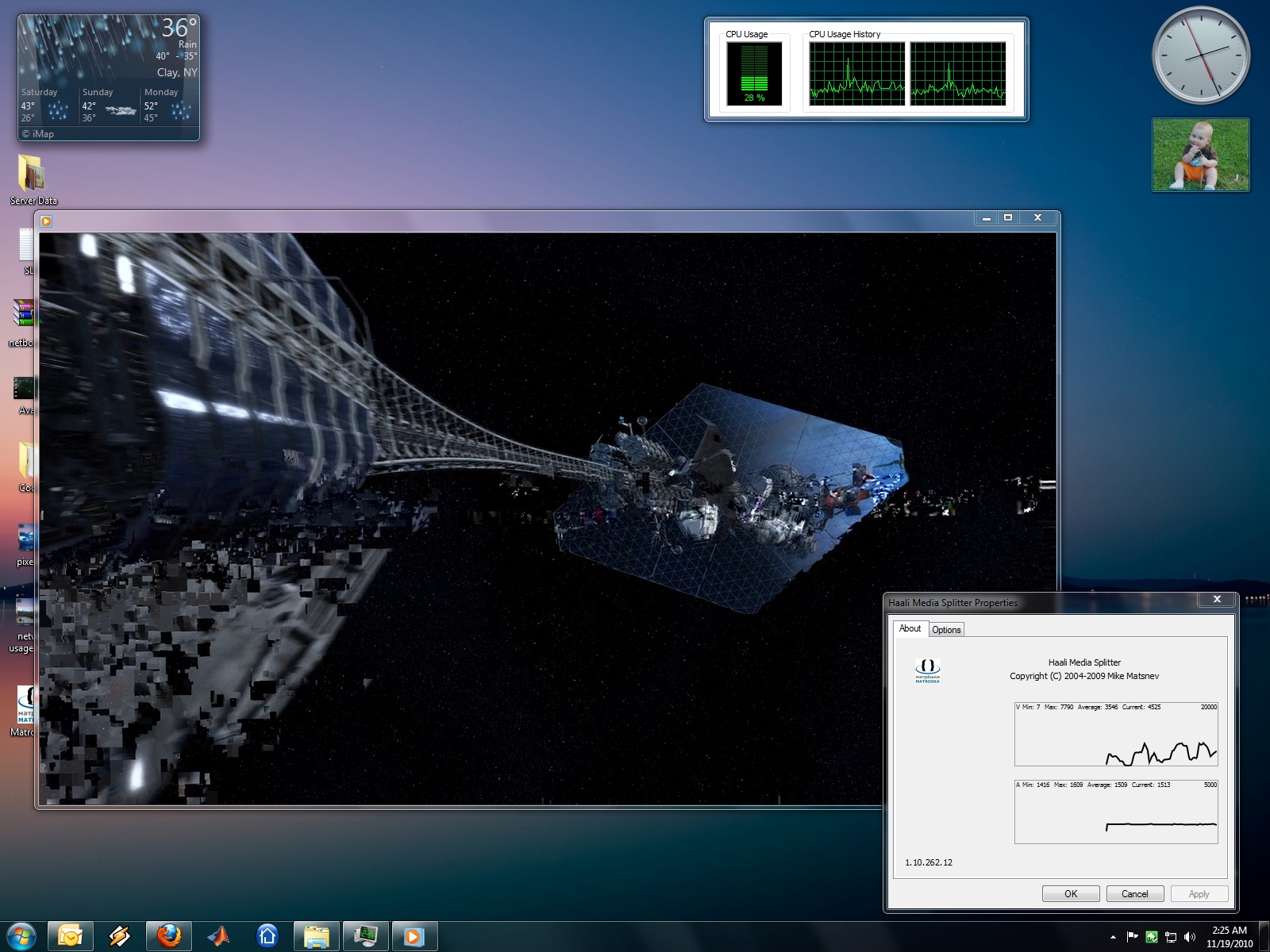Click the second CPU Usage History graph

pos(958,74)
